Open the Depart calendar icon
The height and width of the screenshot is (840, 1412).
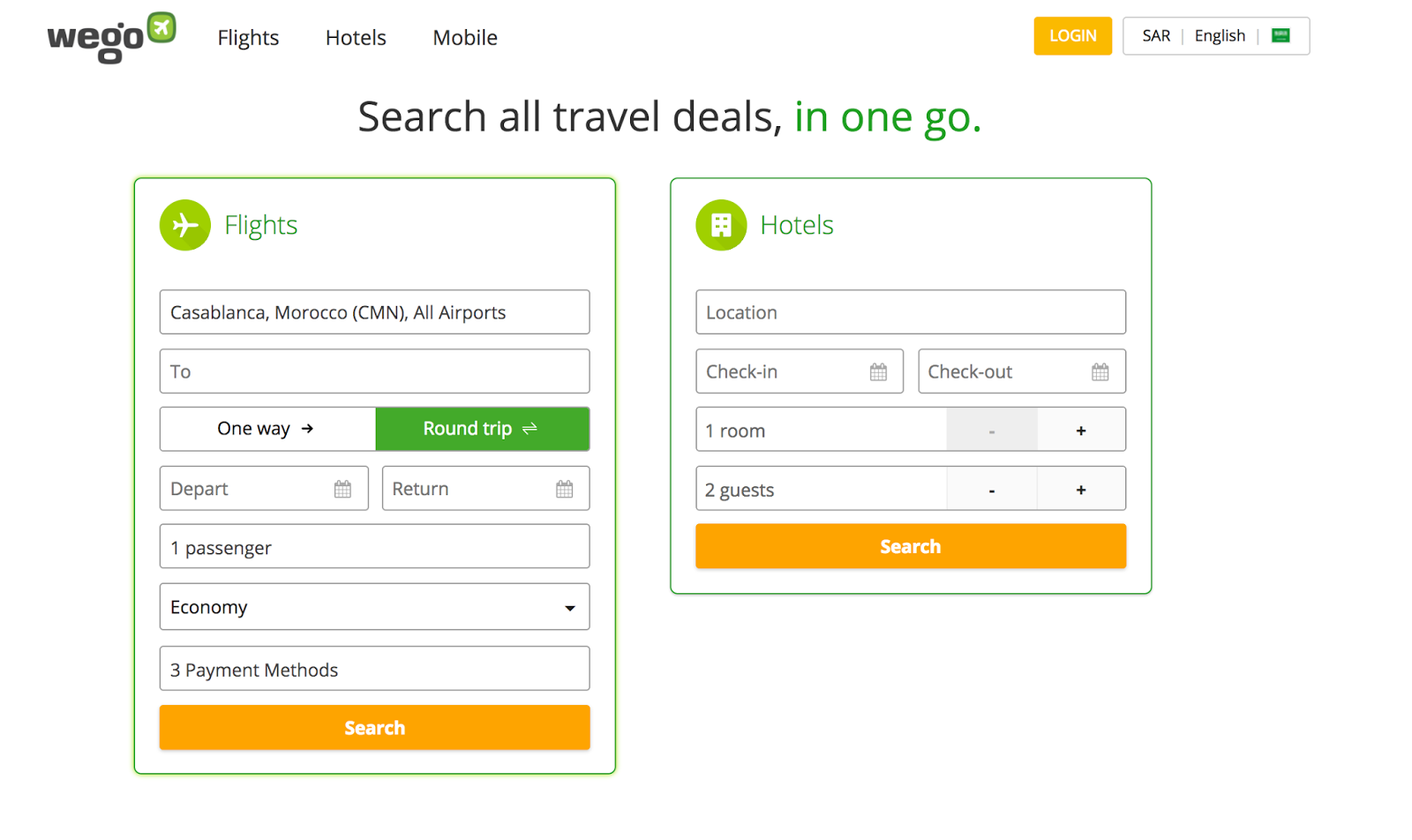342,489
